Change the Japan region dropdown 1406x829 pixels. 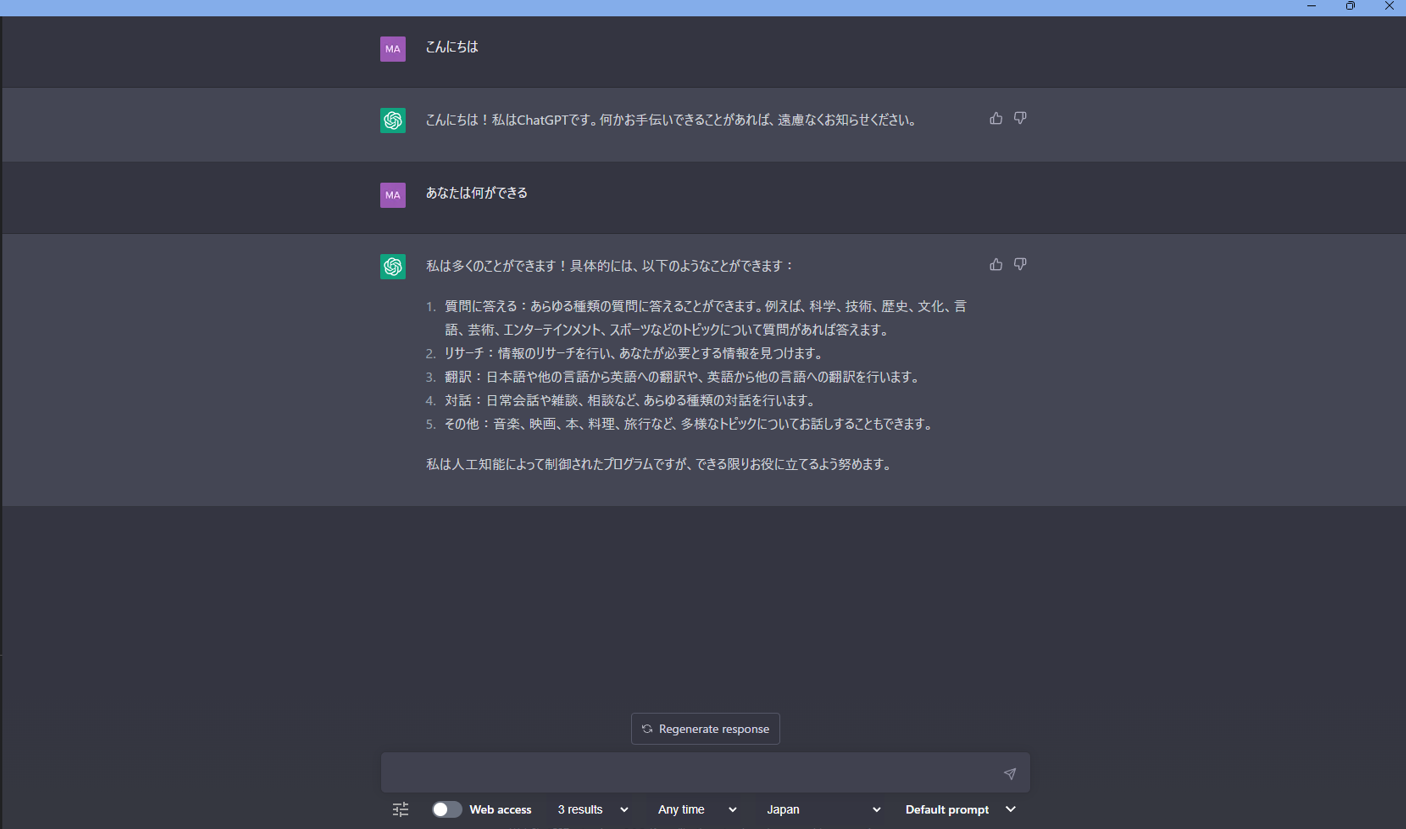(x=824, y=809)
